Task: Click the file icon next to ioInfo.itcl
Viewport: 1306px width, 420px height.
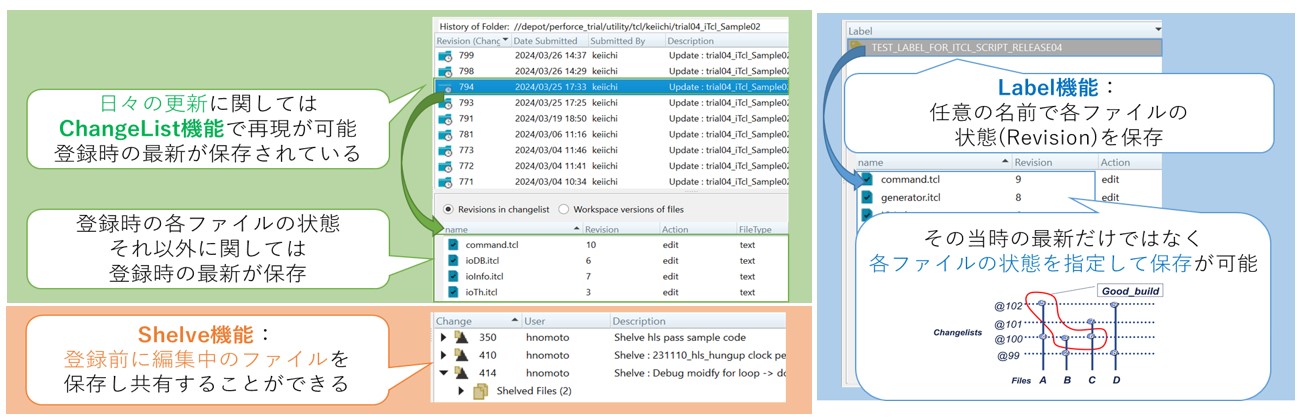Action: click(x=453, y=277)
